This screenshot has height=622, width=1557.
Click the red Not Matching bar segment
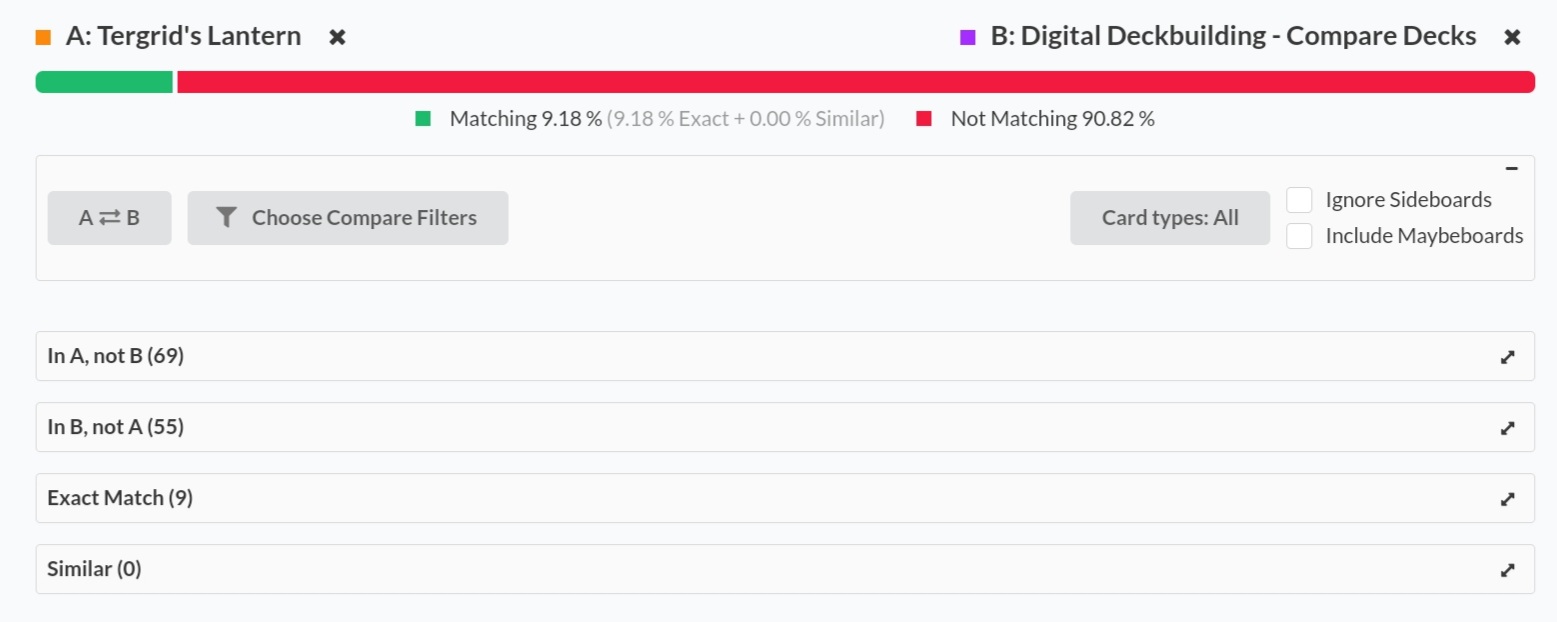pos(855,82)
